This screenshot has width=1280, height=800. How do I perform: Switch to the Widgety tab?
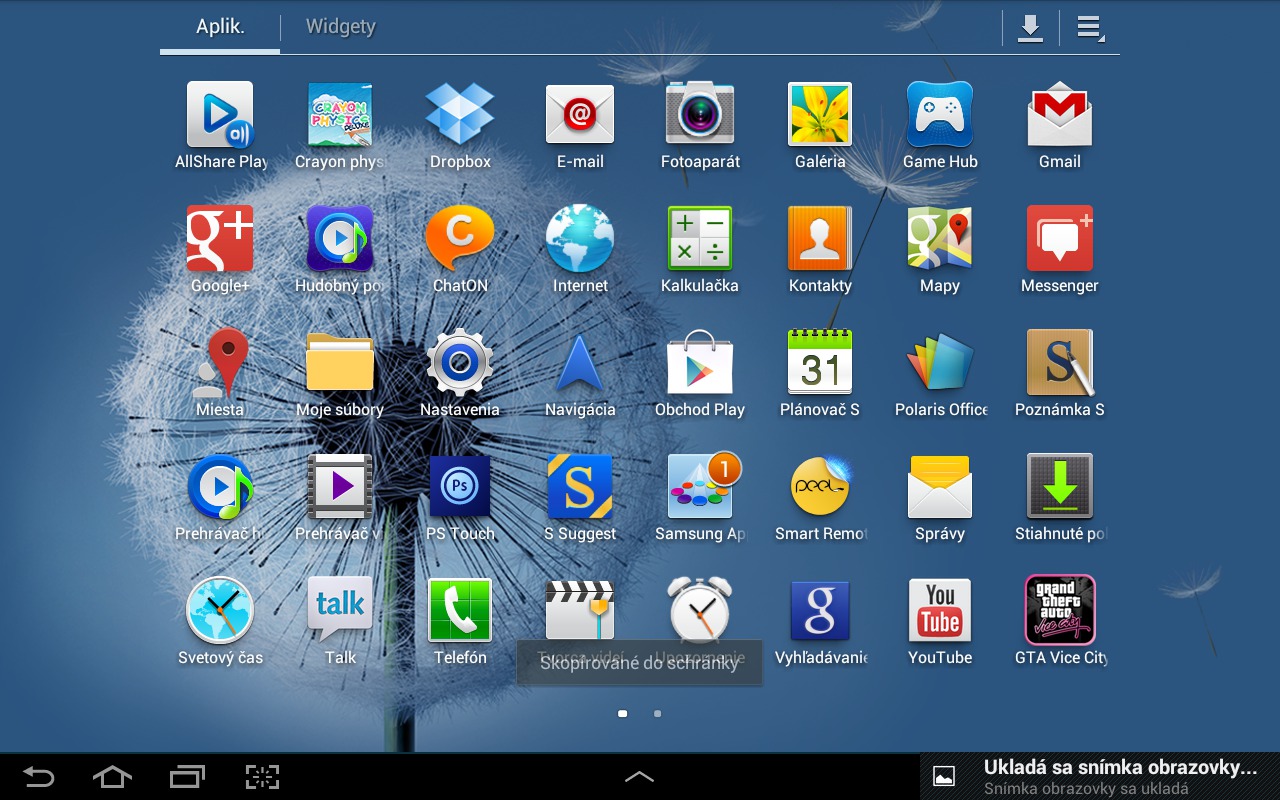click(x=338, y=27)
